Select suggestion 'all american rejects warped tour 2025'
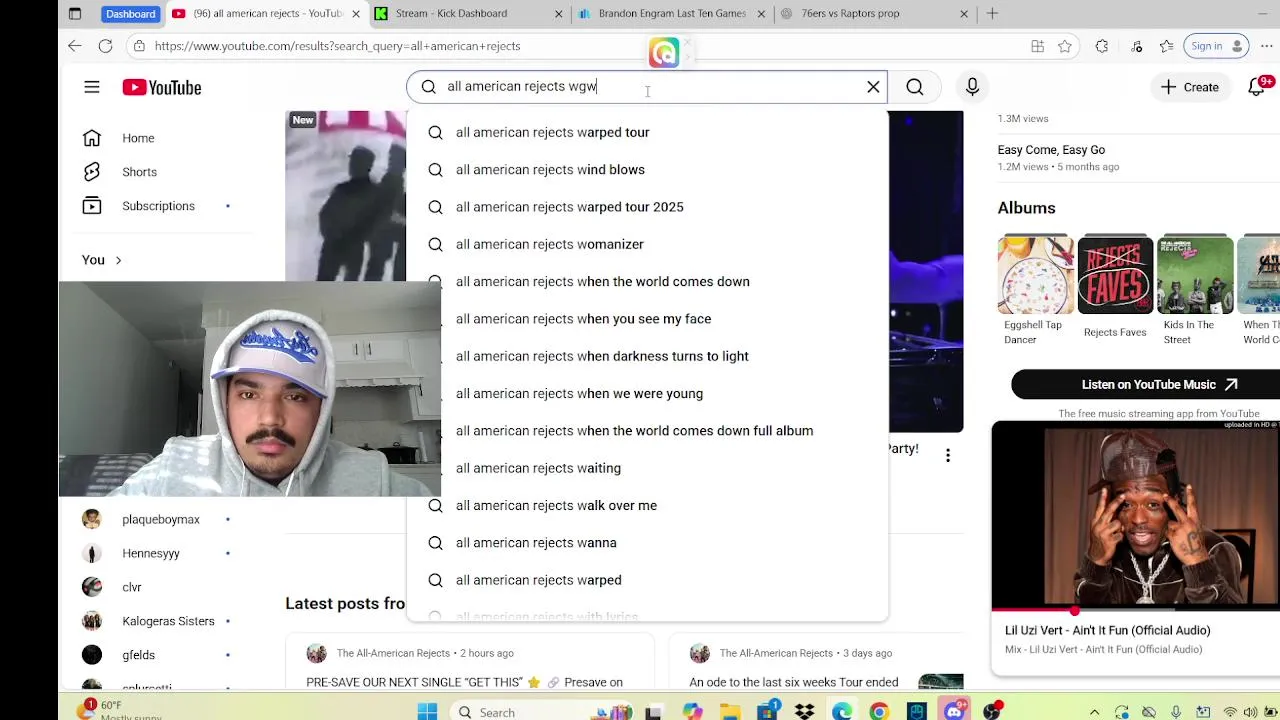 pyautogui.click(x=647, y=207)
